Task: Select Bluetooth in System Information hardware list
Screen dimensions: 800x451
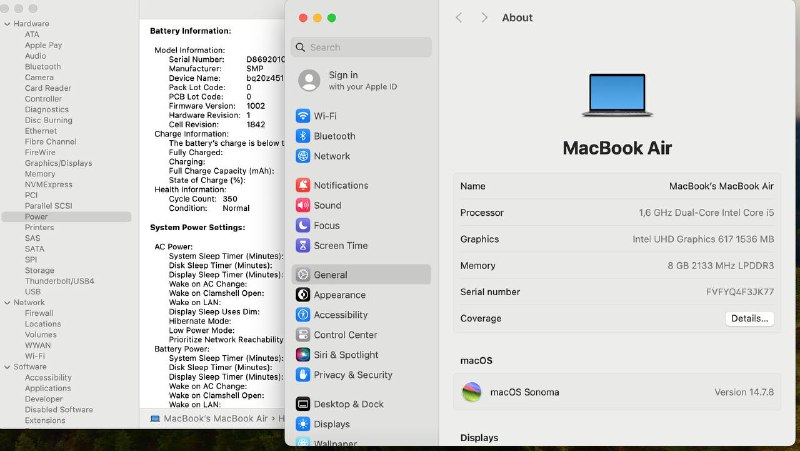Action: tap(43, 66)
